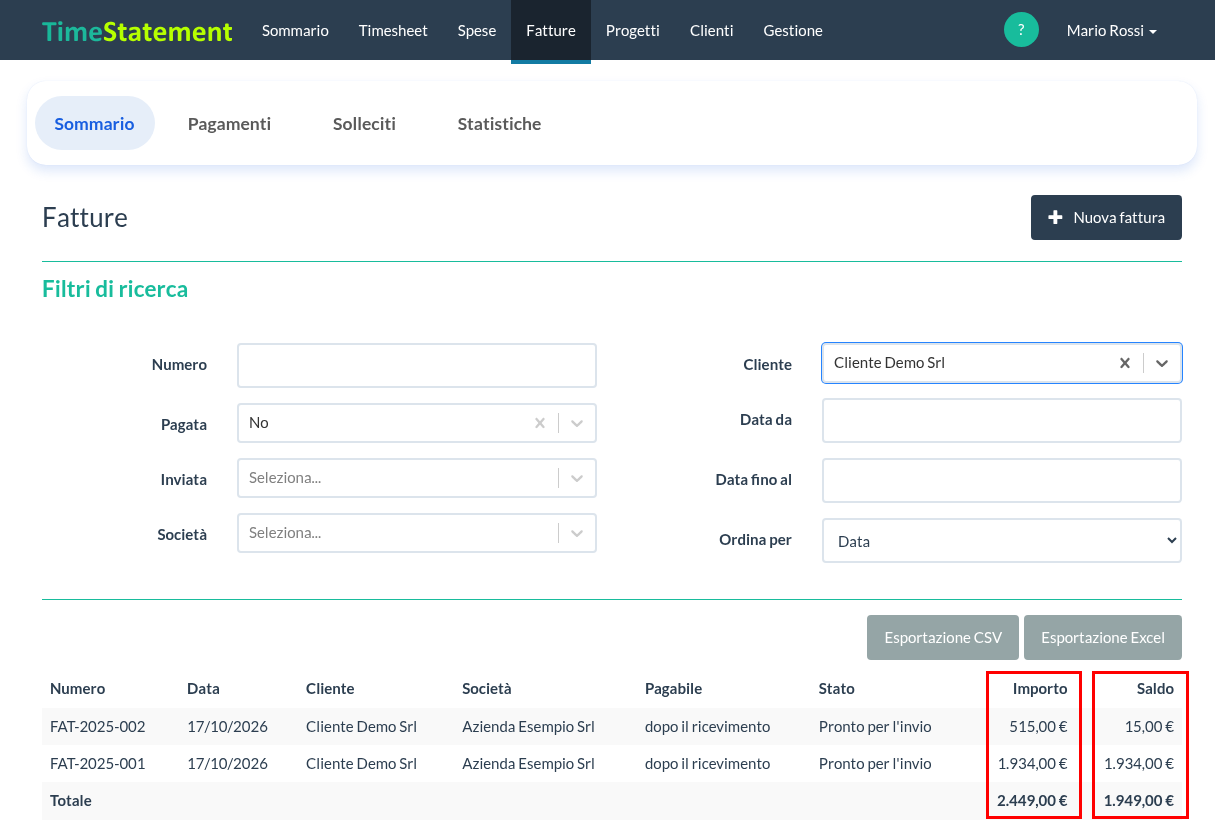Click the 515,00 € importo cell
The height and width of the screenshot is (833, 1215).
(x=1036, y=727)
